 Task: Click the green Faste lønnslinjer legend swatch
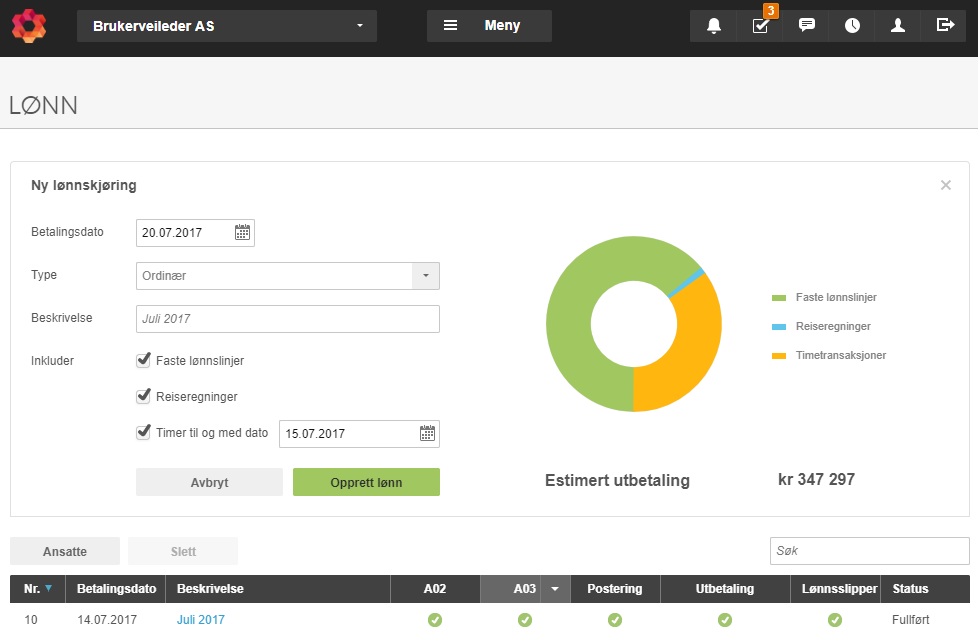pos(778,298)
